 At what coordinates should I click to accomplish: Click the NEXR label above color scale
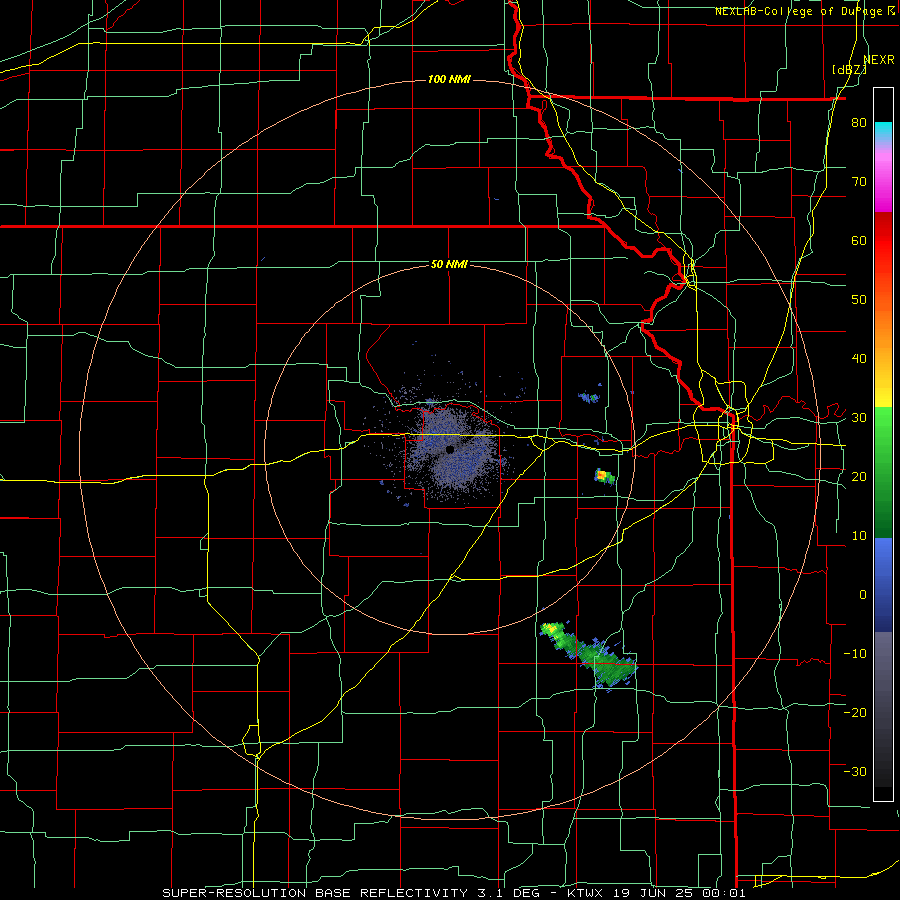879,60
